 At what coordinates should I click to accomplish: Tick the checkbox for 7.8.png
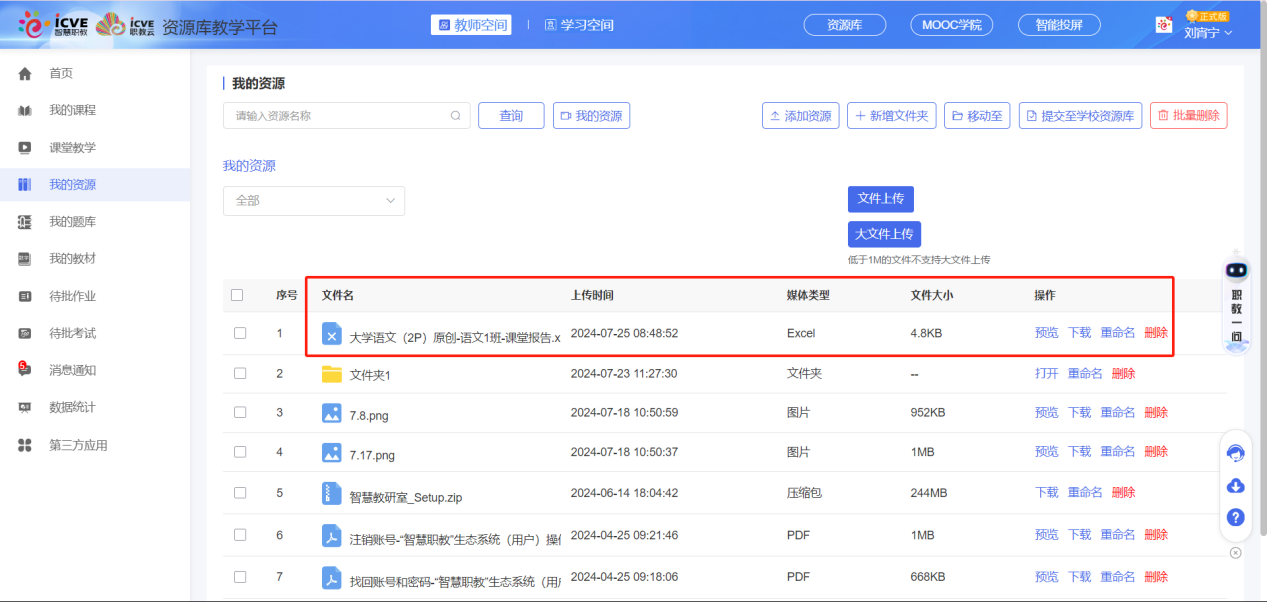[x=240, y=411]
